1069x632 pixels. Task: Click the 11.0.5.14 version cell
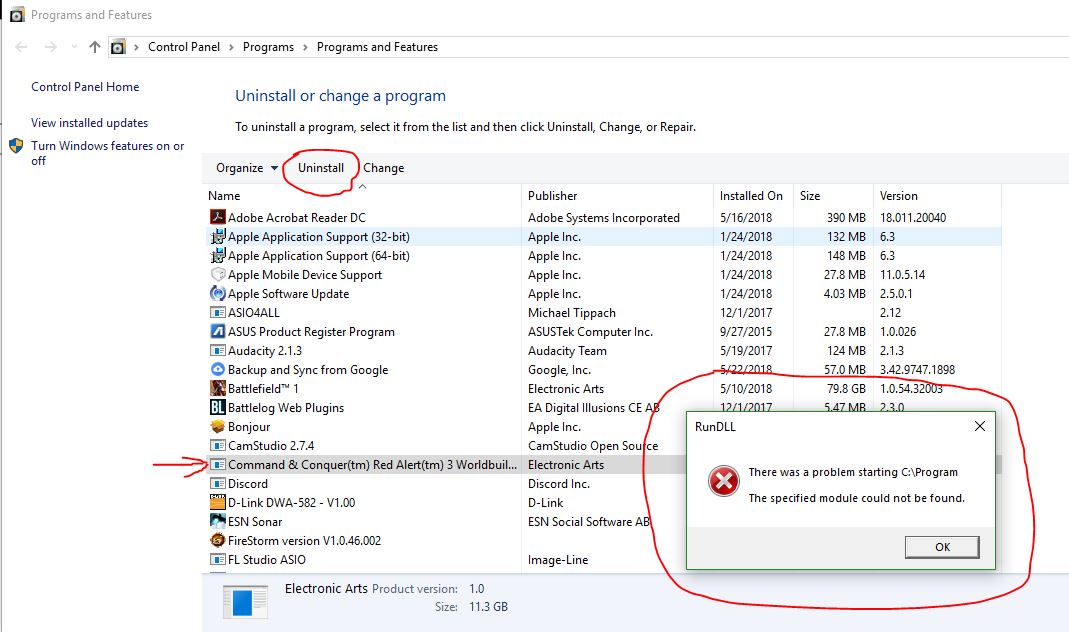click(903, 275)
